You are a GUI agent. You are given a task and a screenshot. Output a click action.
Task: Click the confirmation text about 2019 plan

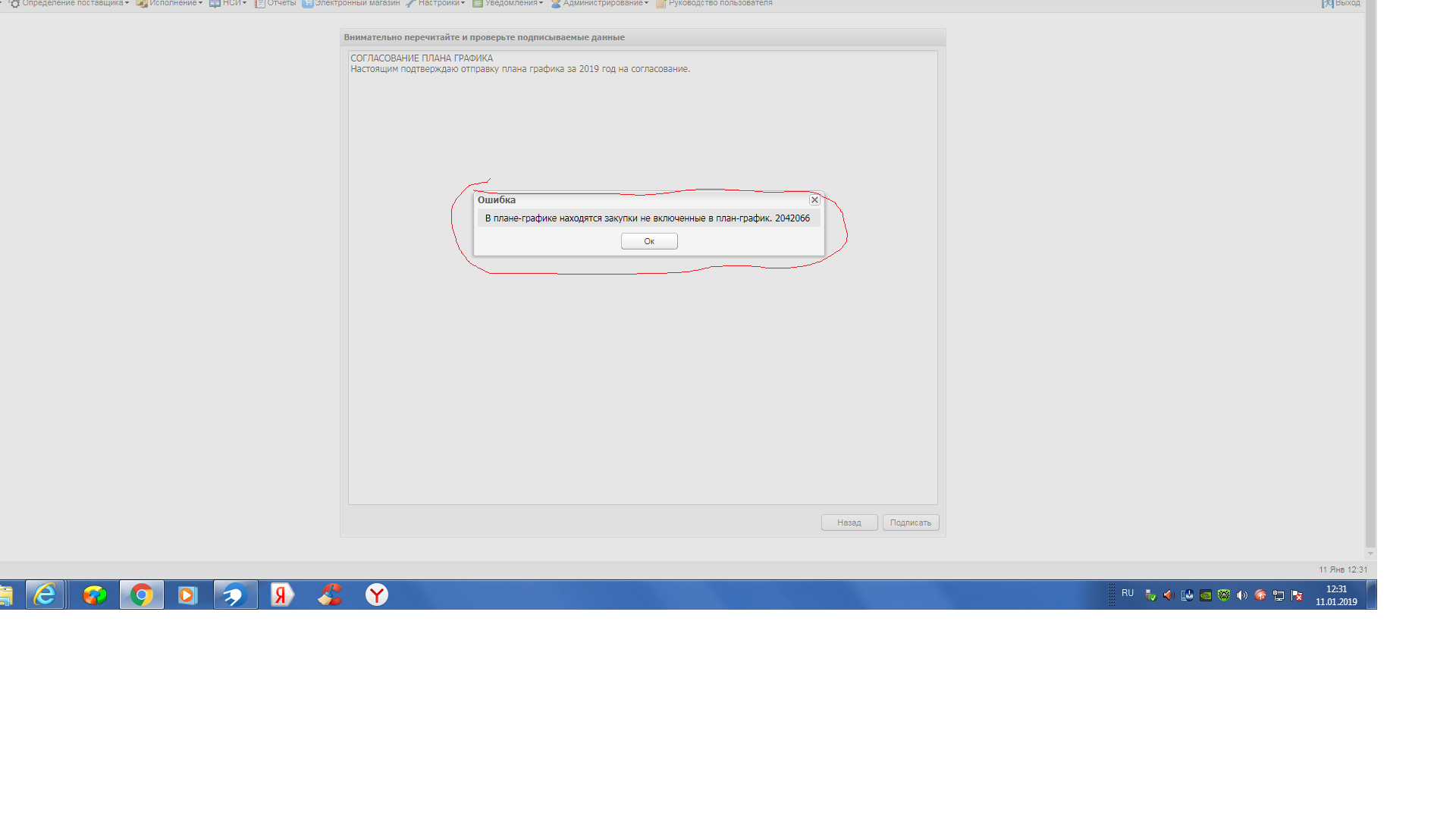click(x=520, y=69)
